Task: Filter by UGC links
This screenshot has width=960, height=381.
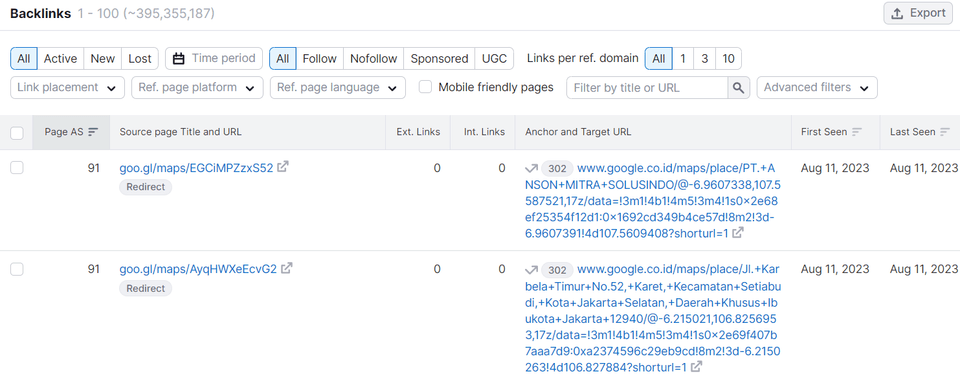Action: coord(495,59)
